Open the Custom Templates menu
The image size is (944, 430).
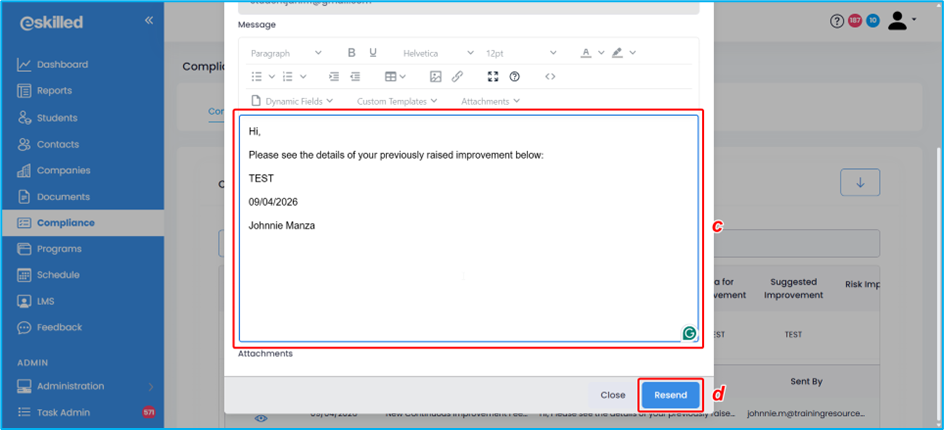point(397,101)
